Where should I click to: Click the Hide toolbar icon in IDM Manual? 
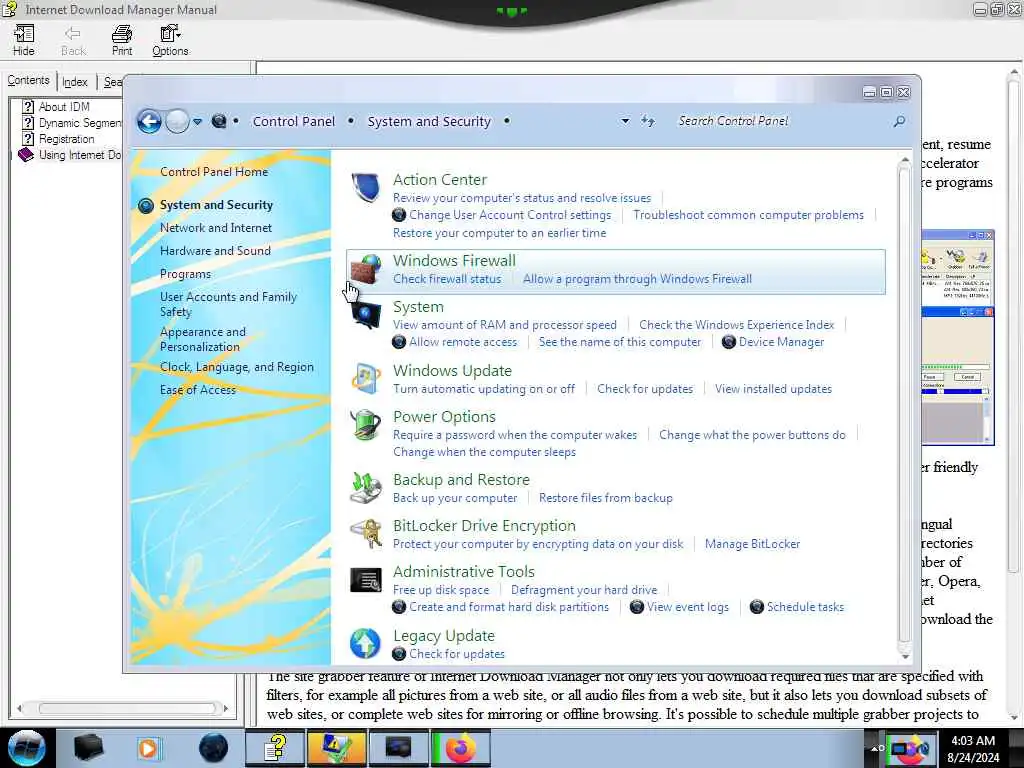(24, 40)
